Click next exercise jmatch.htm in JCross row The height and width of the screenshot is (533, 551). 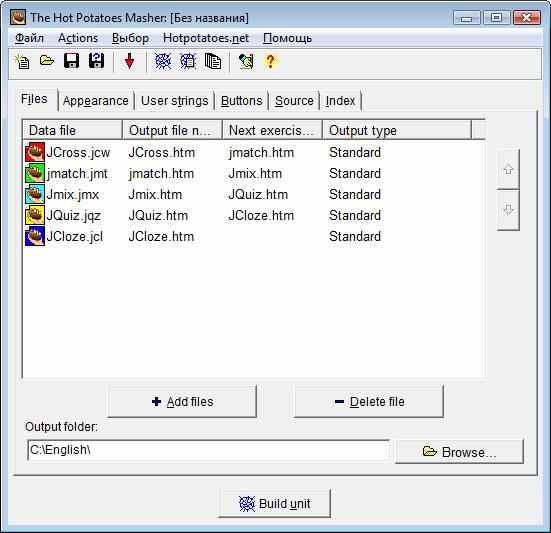click(261, 152)
